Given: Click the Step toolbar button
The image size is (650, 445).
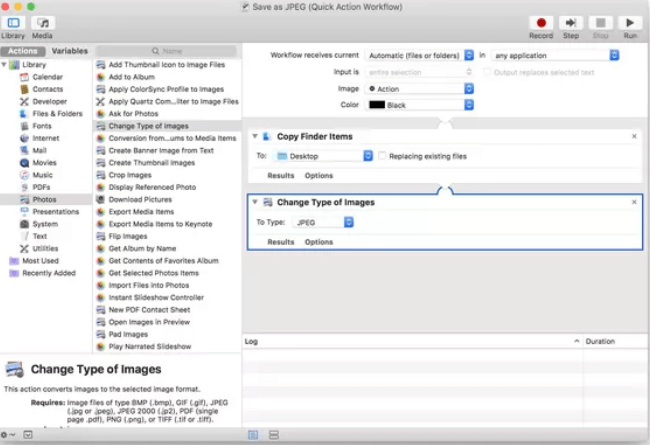Looking at the screenshot, I should pos(571,23).
